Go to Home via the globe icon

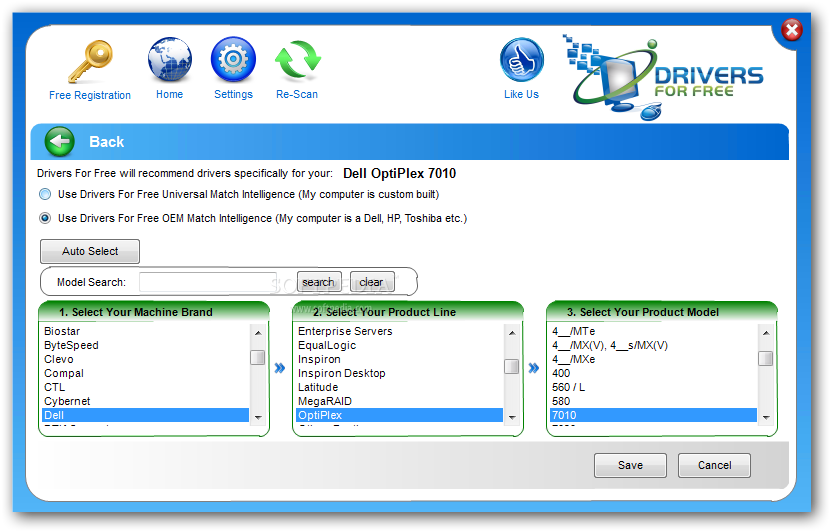170,59
